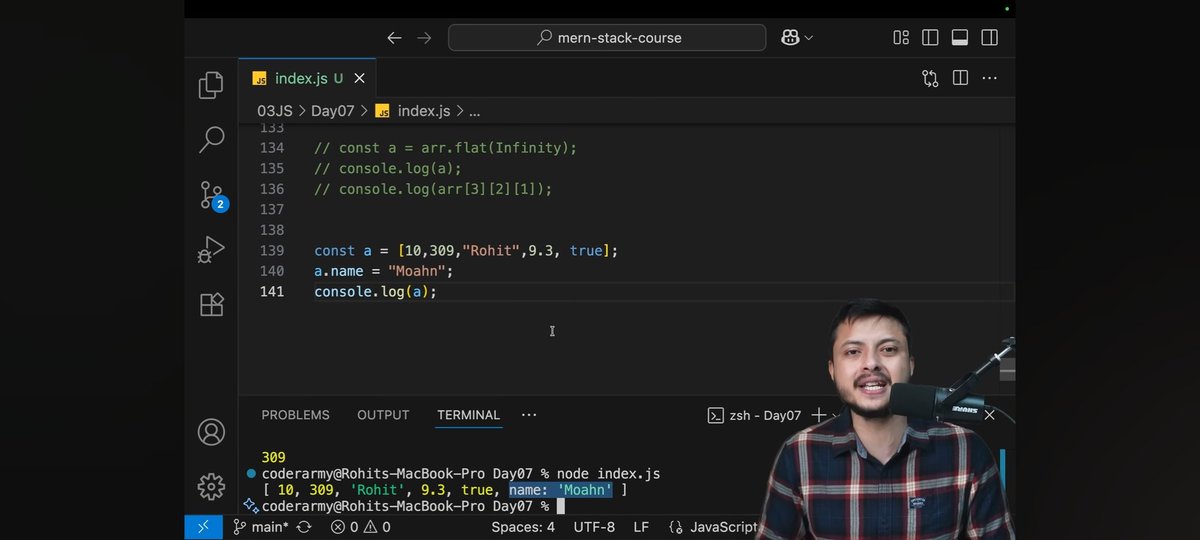1200x540 pixels.
Task: Switch to the TERMINAL panel tab
Action: click(468, 415)
